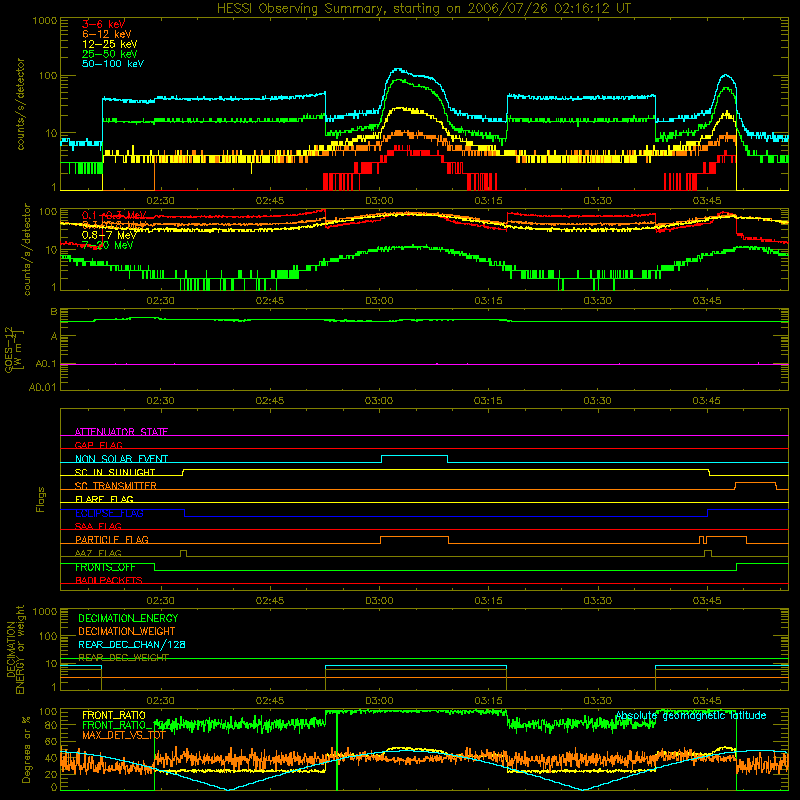Click the "FRONTS_OFF" flag label

105,567
